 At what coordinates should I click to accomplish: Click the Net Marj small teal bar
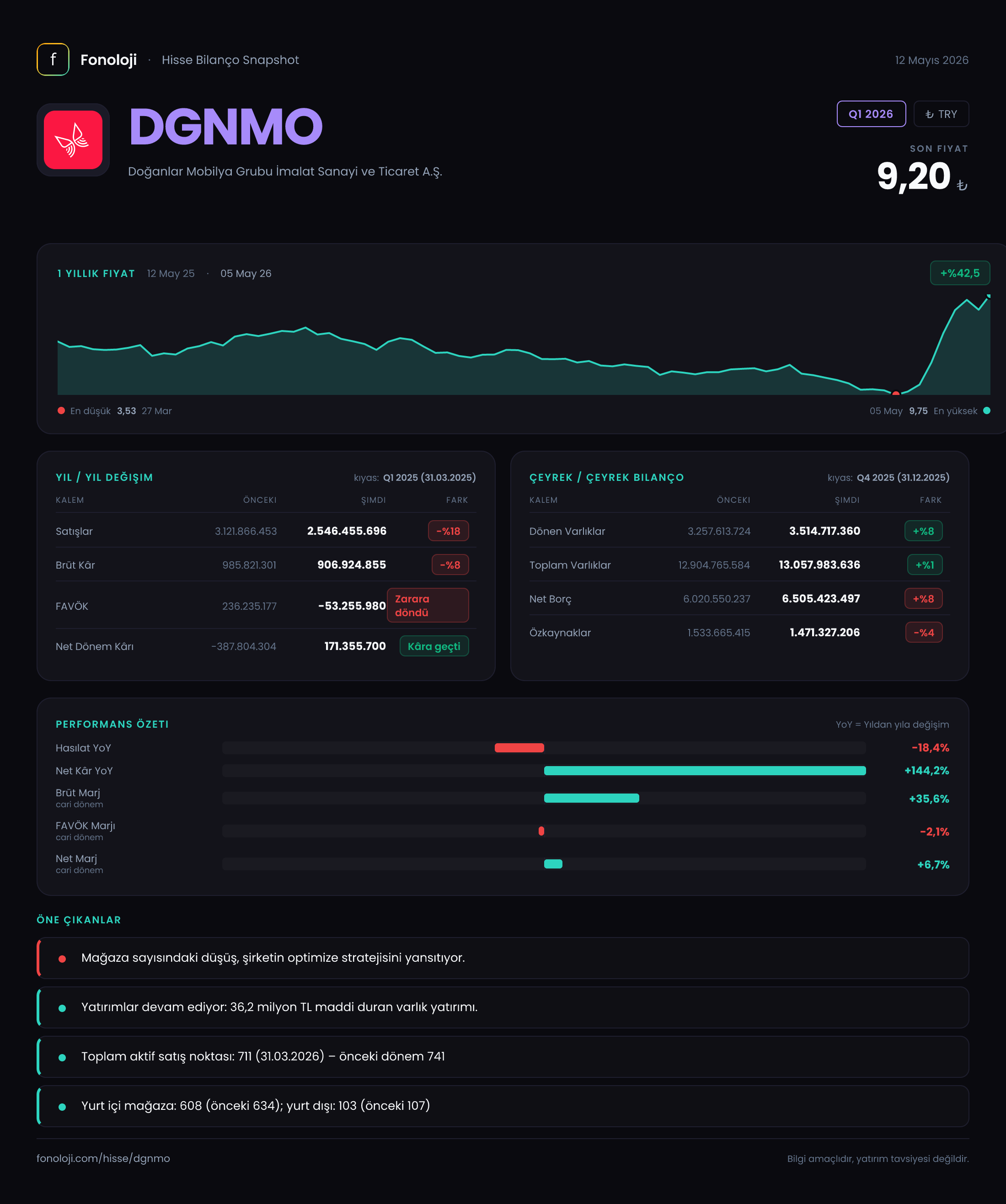click(553, 864)
